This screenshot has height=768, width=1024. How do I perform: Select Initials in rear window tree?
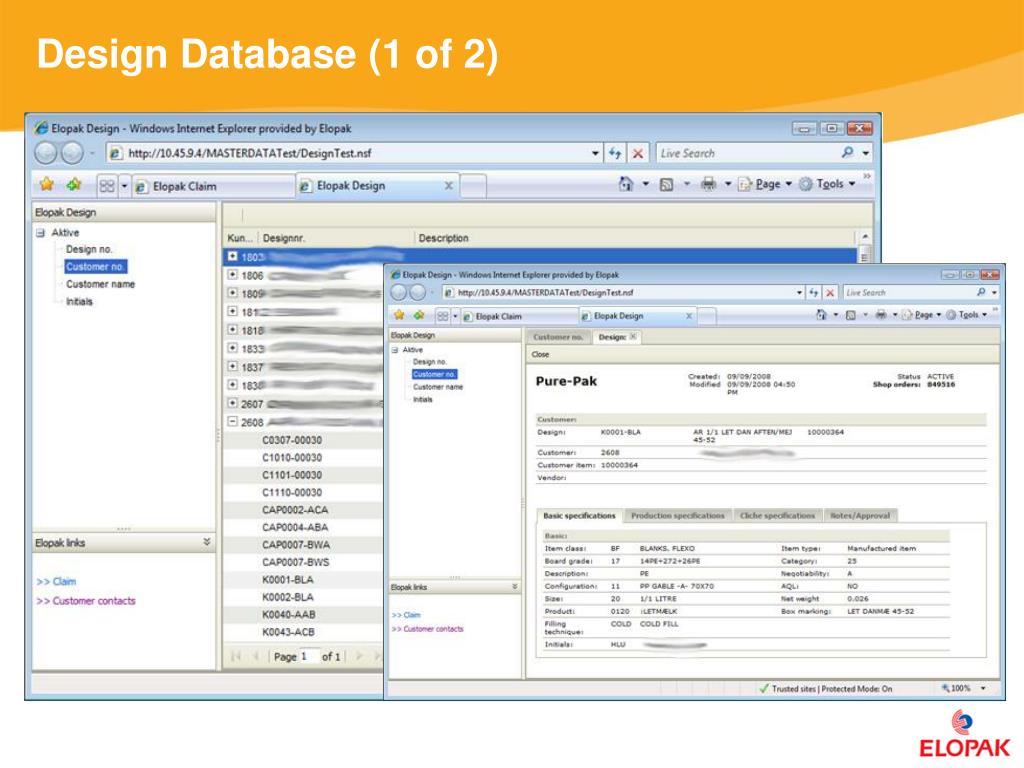coord(79,302)
